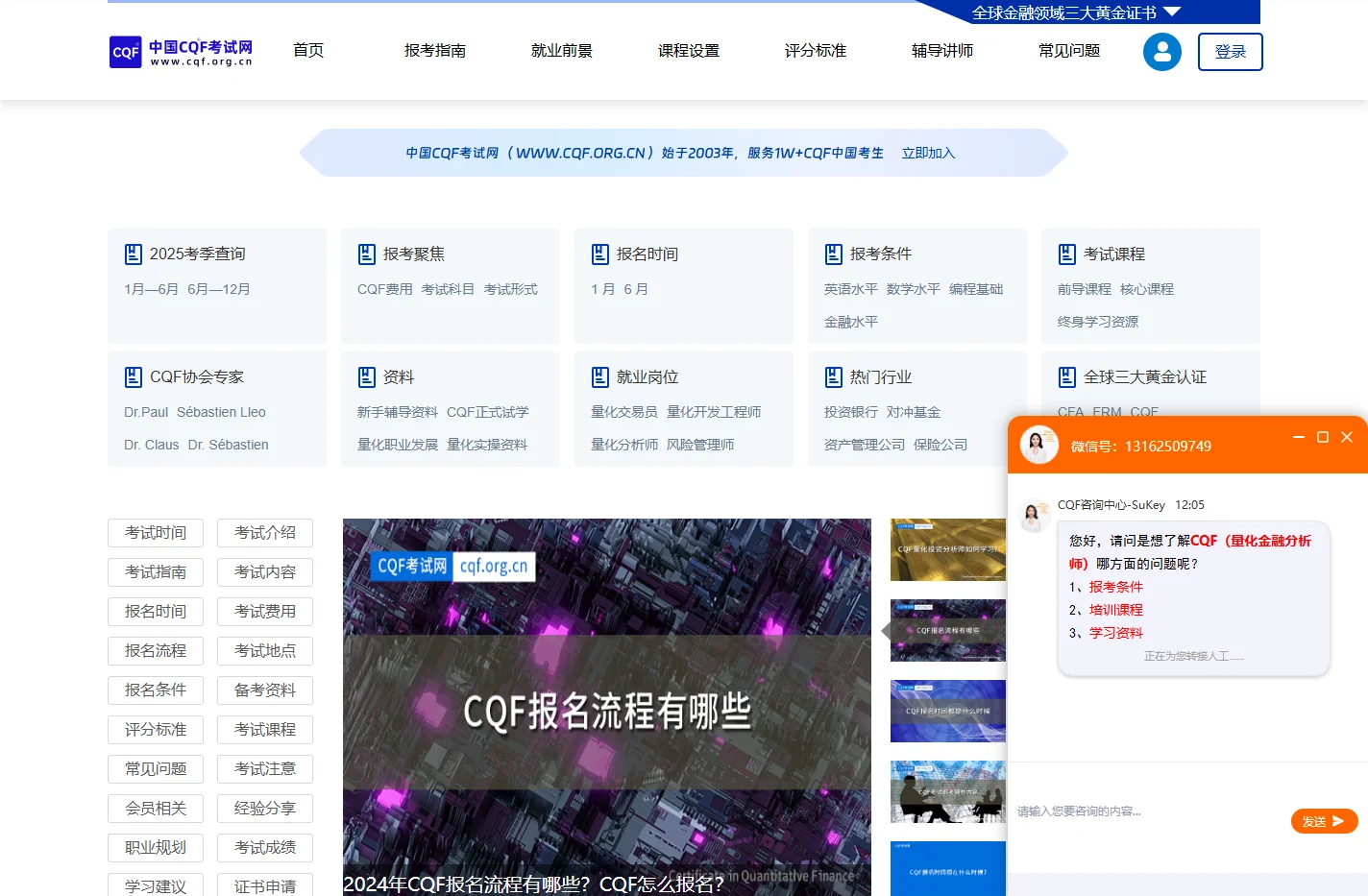1368x896 pixels.
Task: Click the 考试指南 tag button
Action: 156,572
